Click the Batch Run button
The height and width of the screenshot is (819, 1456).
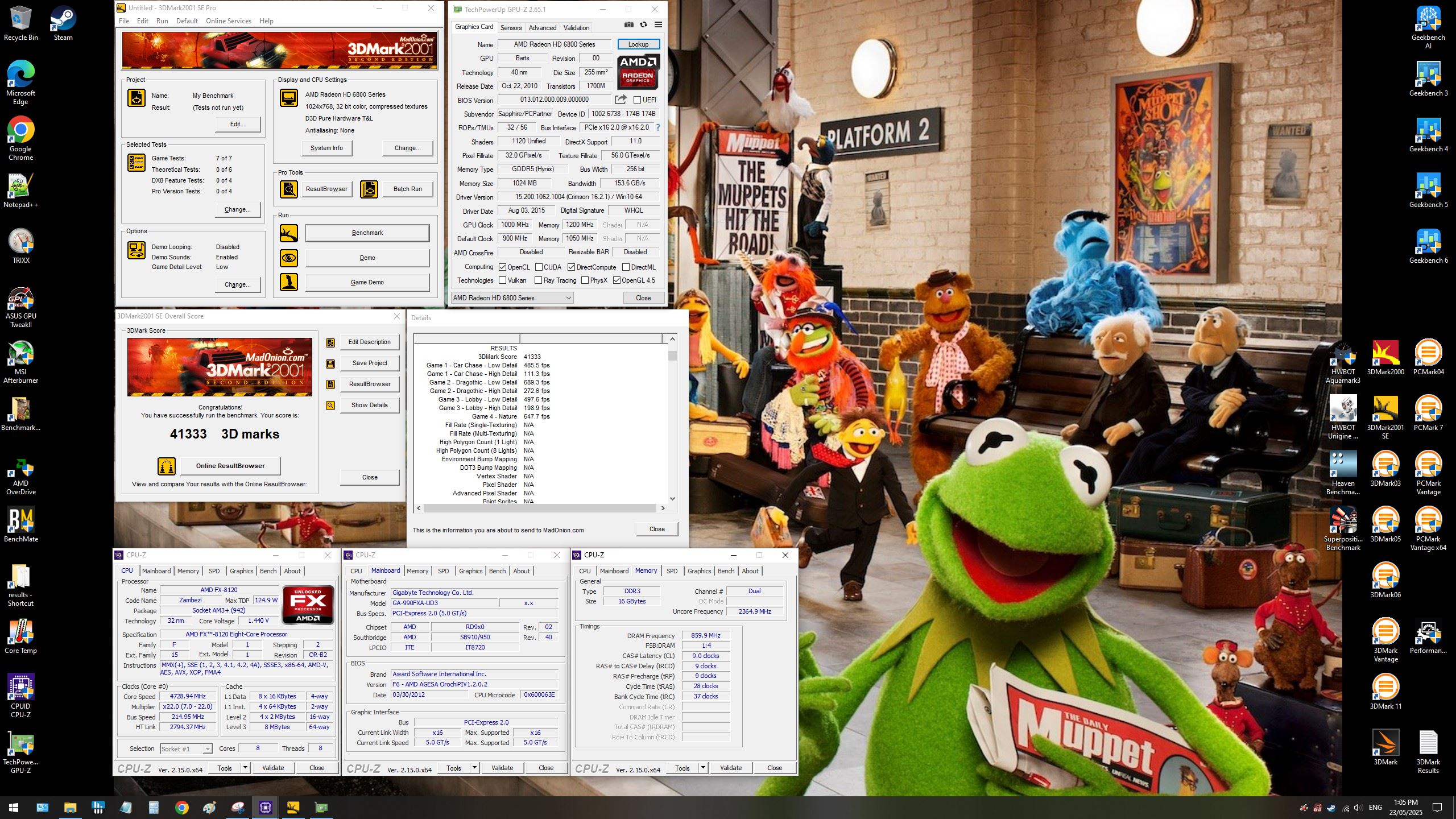(407, 189)
